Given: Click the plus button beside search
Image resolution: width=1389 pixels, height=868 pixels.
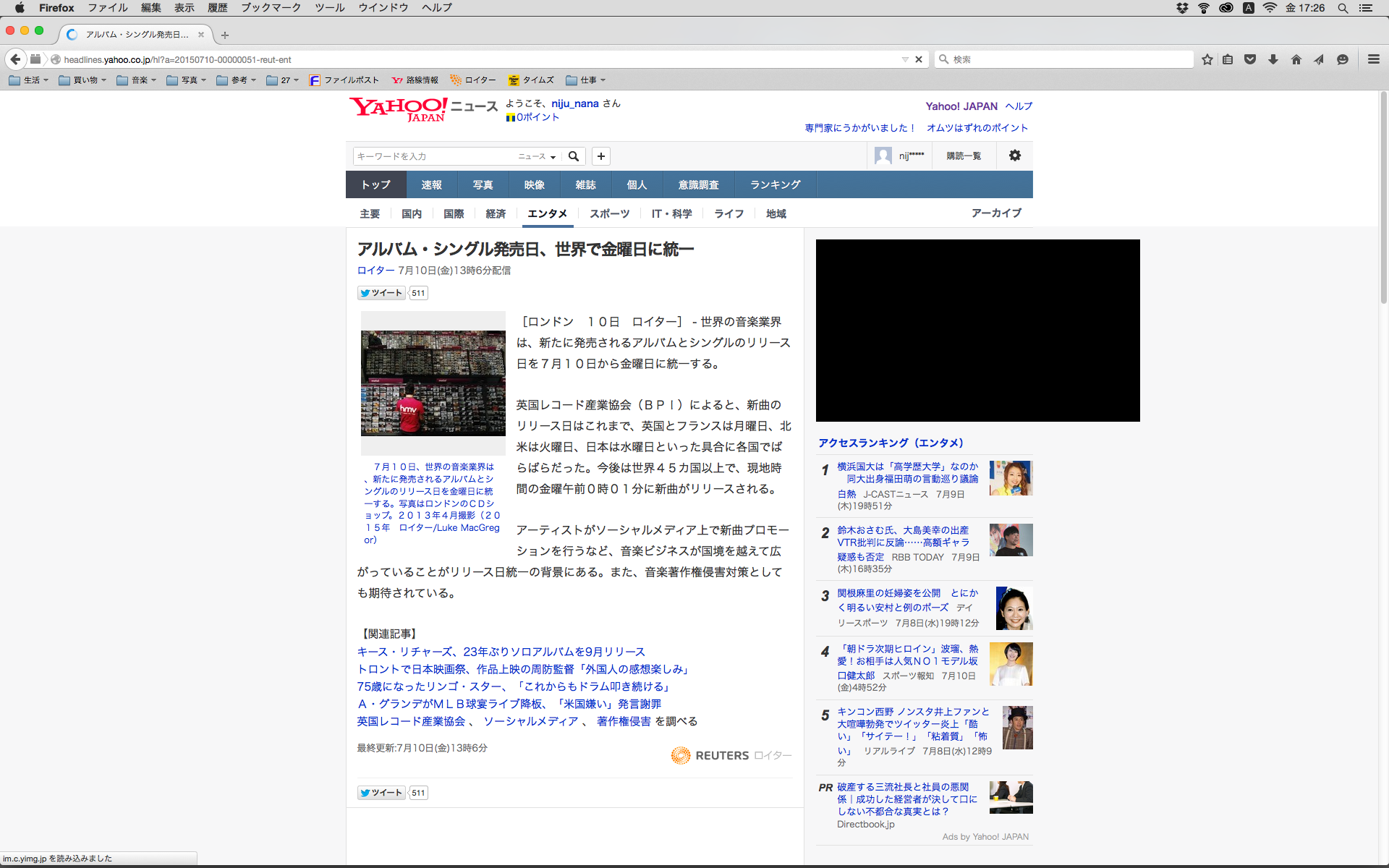Looking at the screenshot, I should (600, 156).
